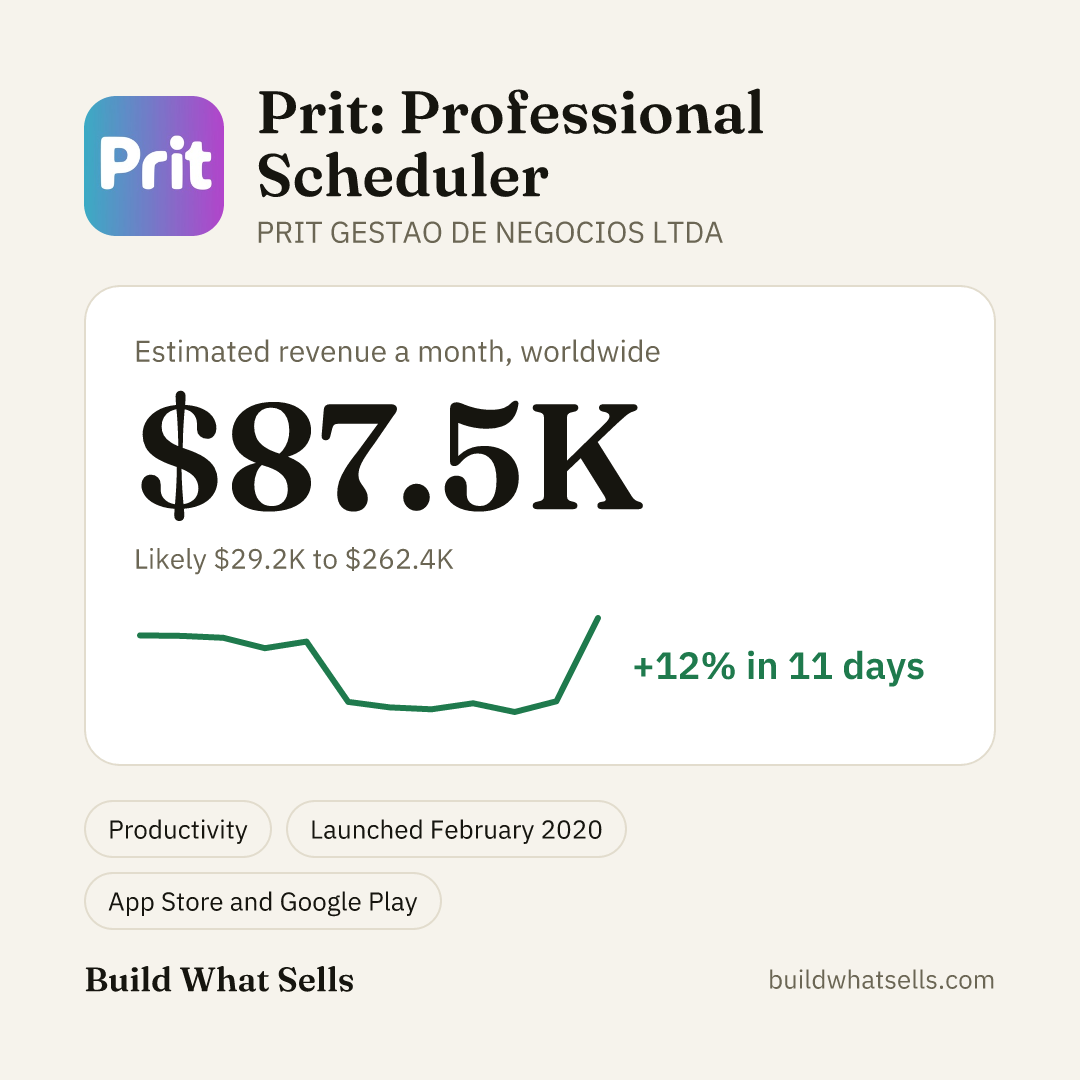Click the Prit app icon
The image size is (1080, 1080).
[154, 166]
